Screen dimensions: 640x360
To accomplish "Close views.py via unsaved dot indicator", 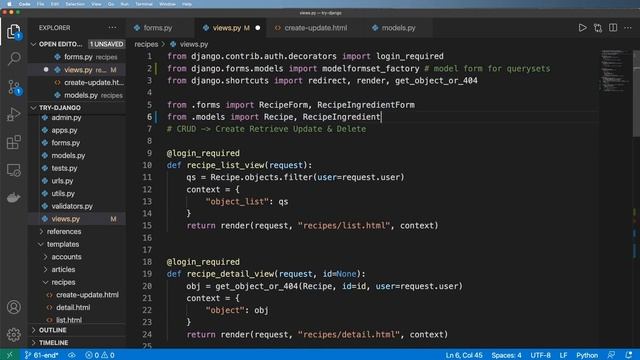I will pos(258,28).
